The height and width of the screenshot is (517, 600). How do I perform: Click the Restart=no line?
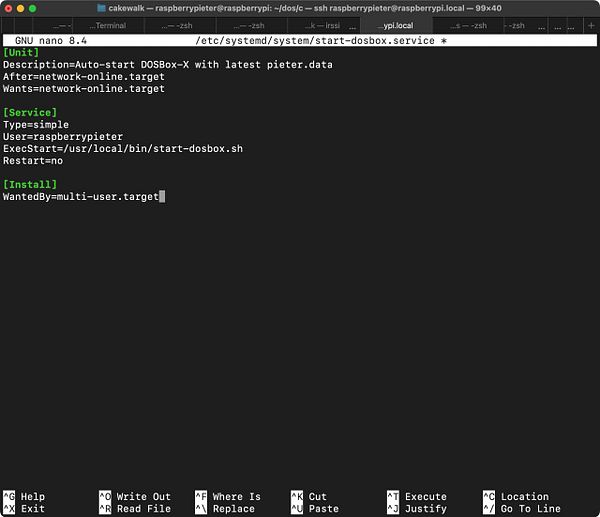coord(33,161)
